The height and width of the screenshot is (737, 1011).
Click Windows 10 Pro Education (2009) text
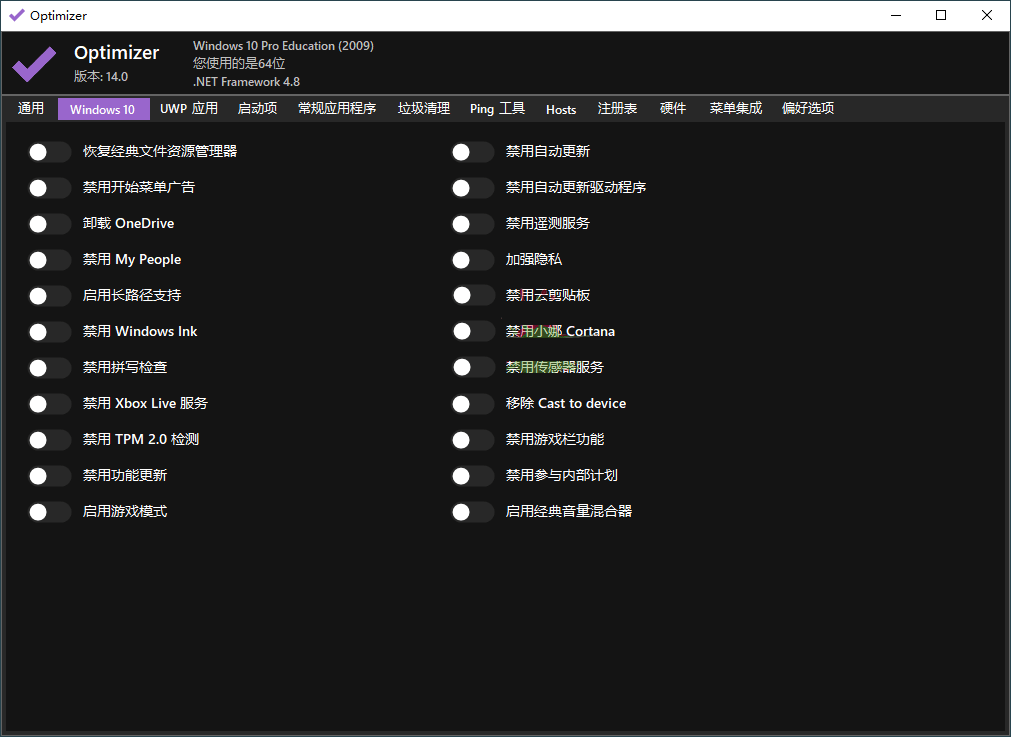[x=283, y=46]
